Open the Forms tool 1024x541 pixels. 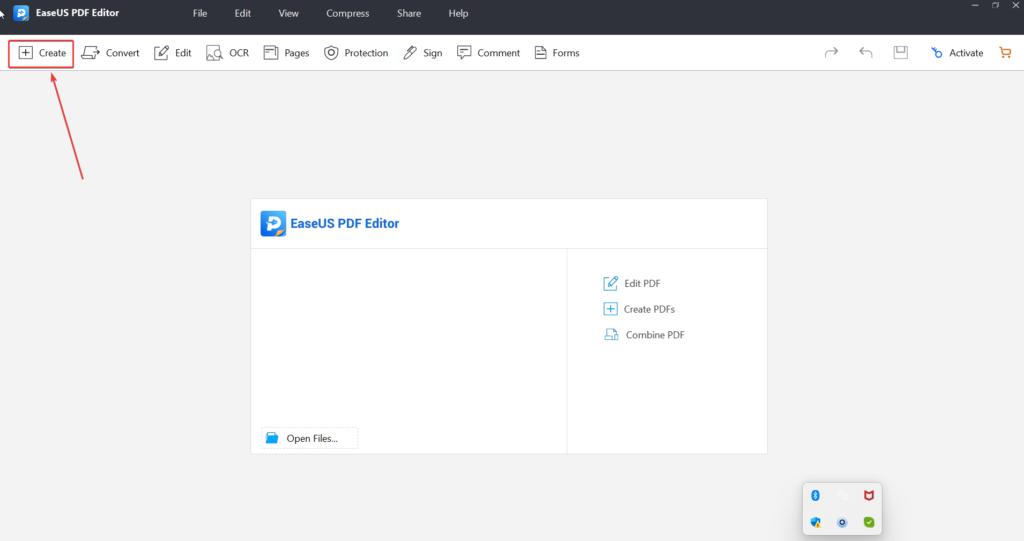556,53
